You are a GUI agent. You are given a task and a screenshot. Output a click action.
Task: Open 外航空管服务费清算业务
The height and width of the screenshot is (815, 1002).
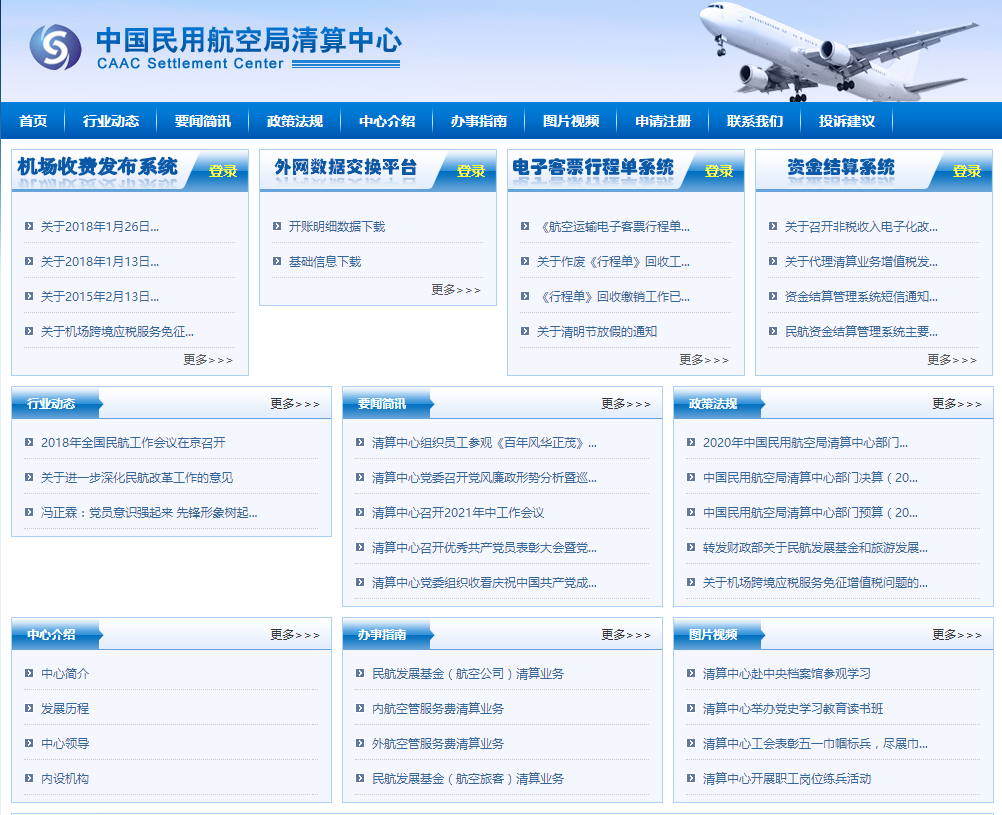[x=438, y=744]
